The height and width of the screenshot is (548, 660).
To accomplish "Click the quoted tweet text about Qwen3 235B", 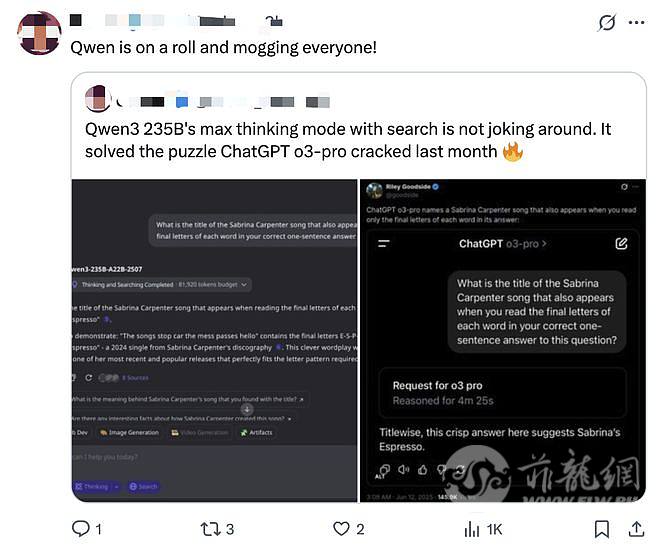I will 348,140.
